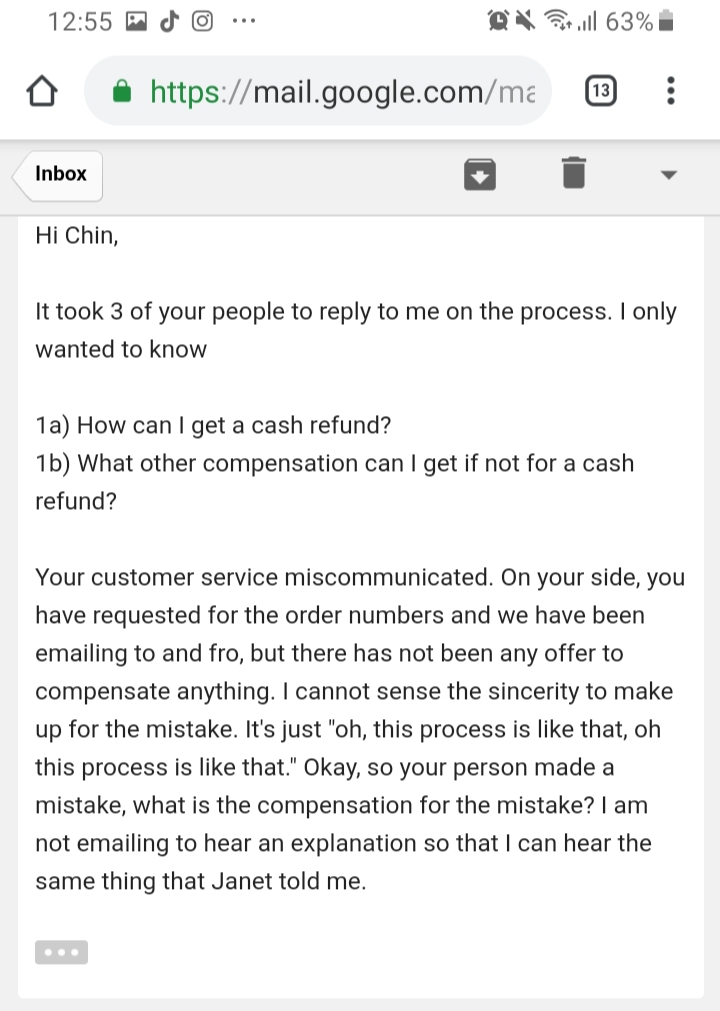Tap the Wi-Fi signal icon in the status bar
Image resolution: width=720 pixels, height=1011 pixels.
[x=557, y=21]
